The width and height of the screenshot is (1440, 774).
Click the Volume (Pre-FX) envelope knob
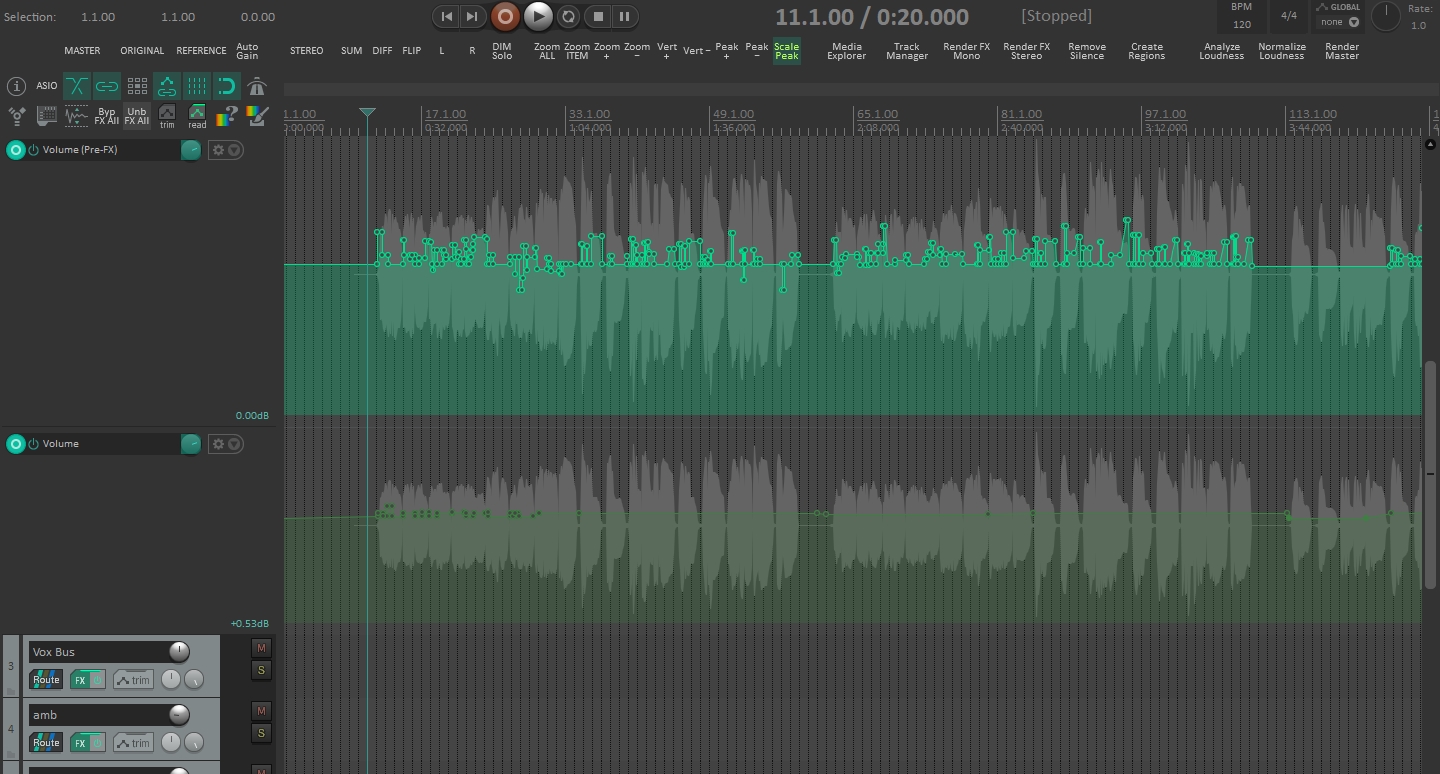190,150
